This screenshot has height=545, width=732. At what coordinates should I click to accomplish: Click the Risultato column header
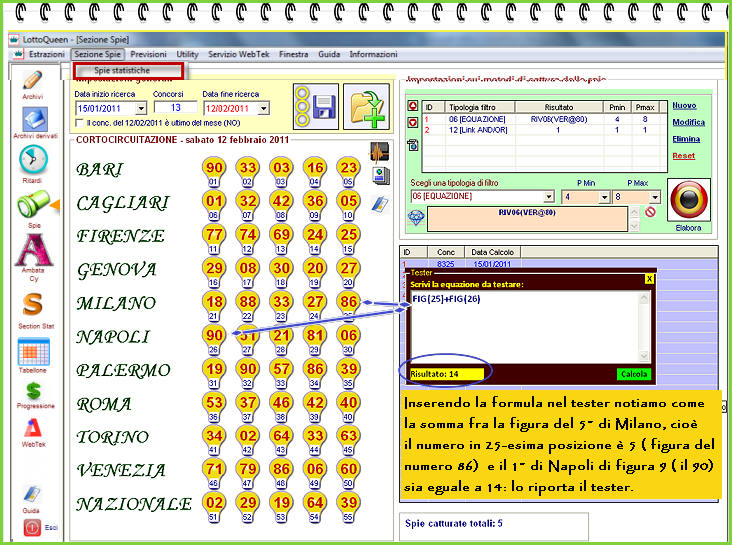(x=559, y=107)
